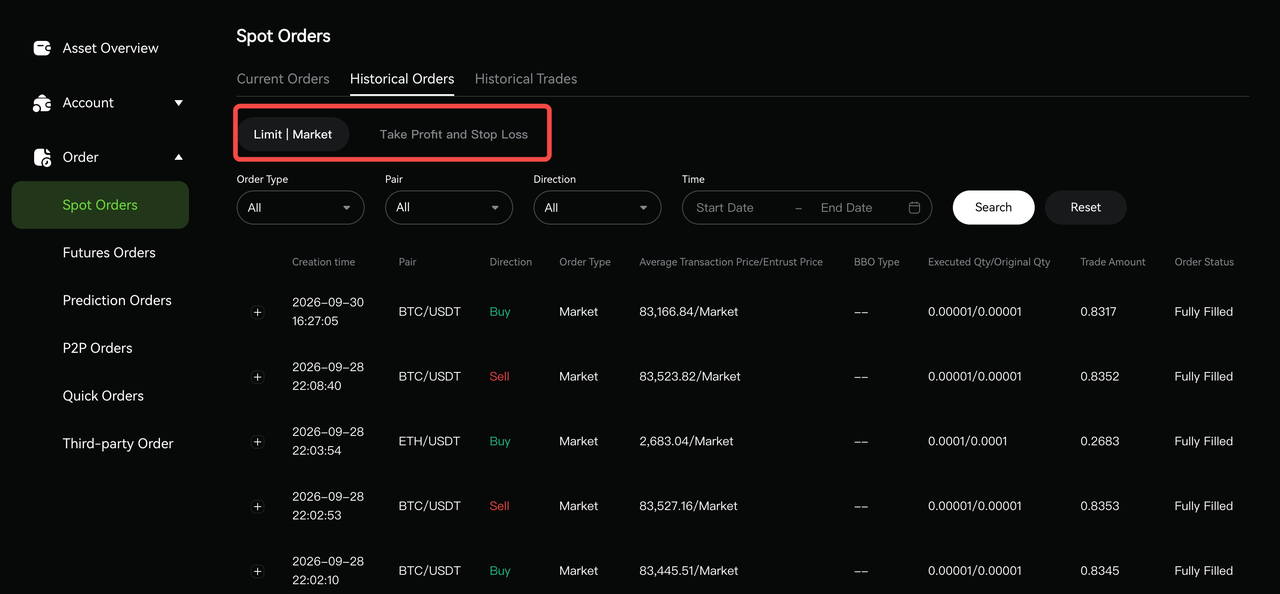Open Asset Overview in the sidebar
This screenshot has height=594, width=1280.
110,48
